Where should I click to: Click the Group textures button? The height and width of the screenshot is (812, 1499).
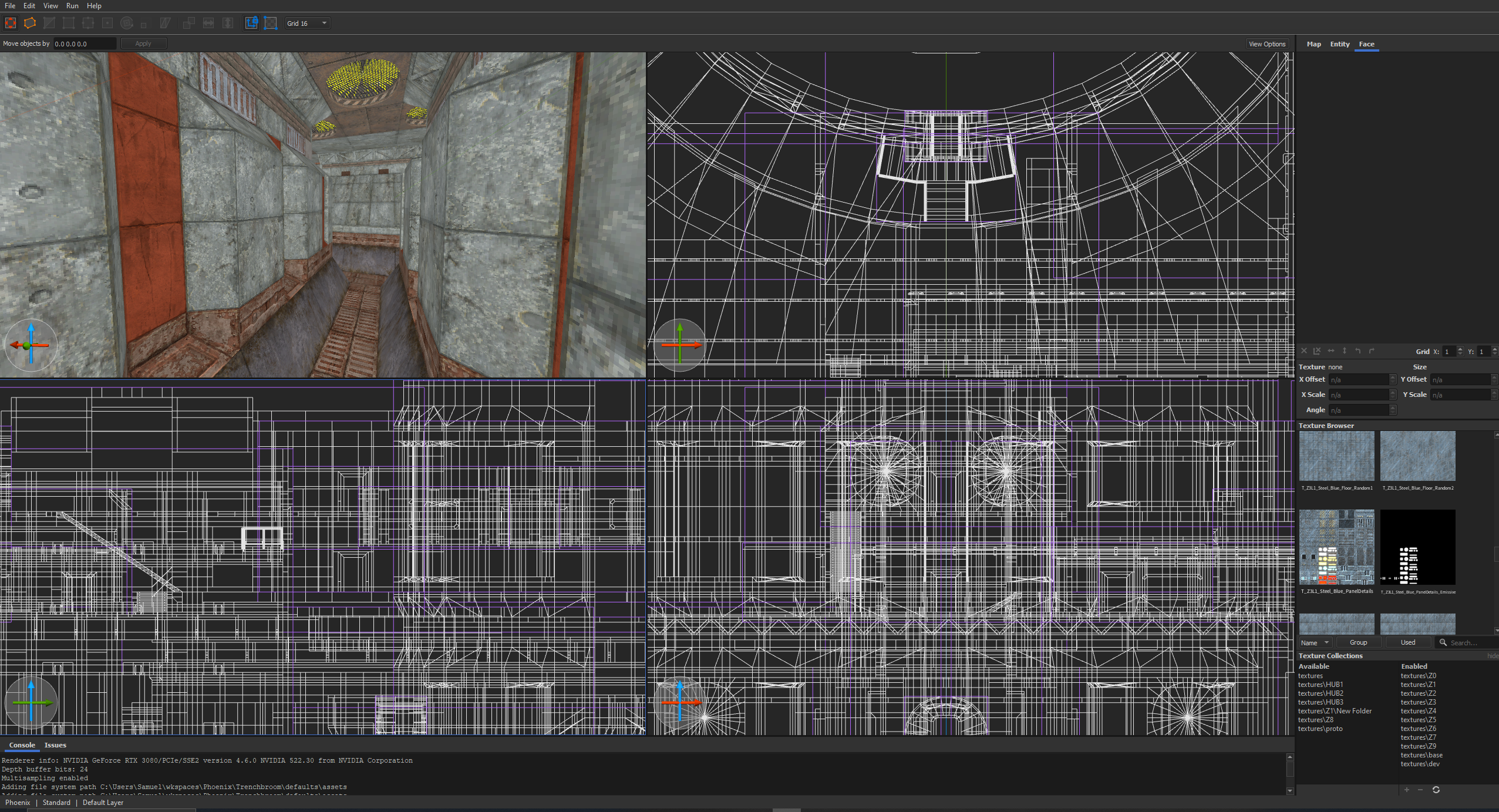(x=1358, y=642)
